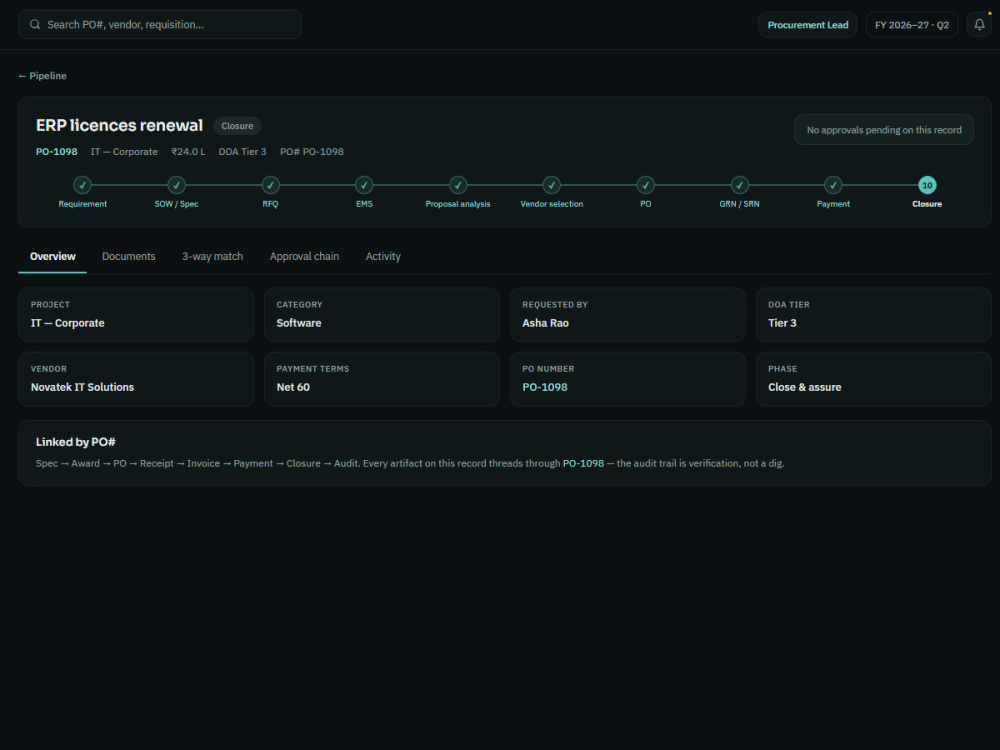Open the Procurement Lead role selector
Image resolution: width=1000 pixels, height=750 pixels.
(807, 25)
